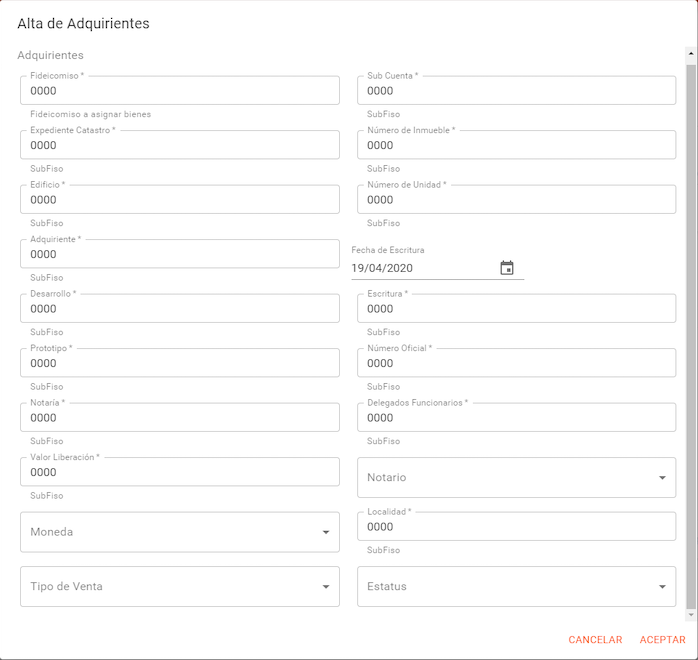Click the Fecha de Escritura date field
Image resolution: width=698 pixels, height=660 pixels.
point(420,268)
